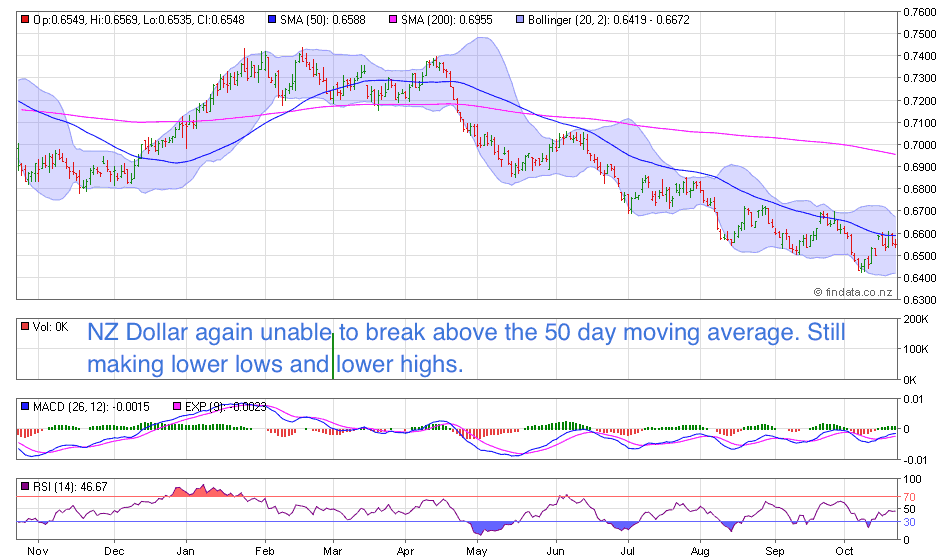Viewport: 940px width, 560px height.
Task: Click the 200K volume axis value
Action: coord(915,319)
